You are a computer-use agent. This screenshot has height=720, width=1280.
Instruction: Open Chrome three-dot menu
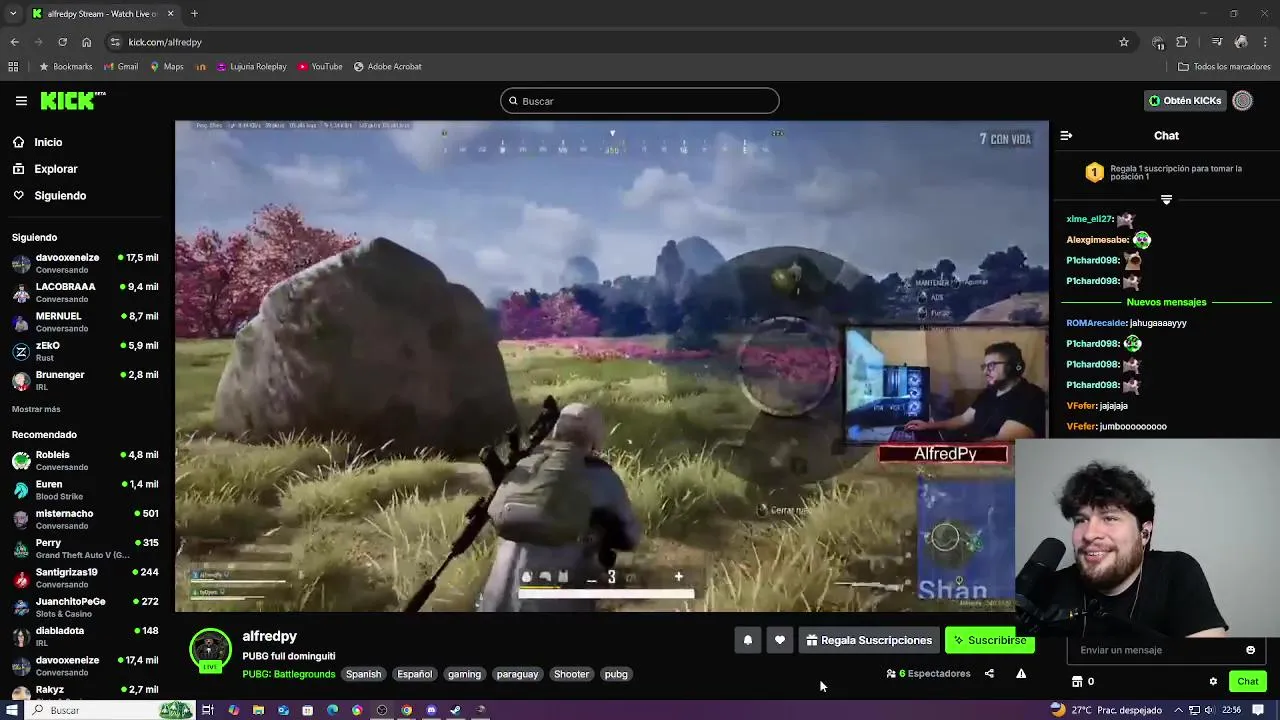1267,42
